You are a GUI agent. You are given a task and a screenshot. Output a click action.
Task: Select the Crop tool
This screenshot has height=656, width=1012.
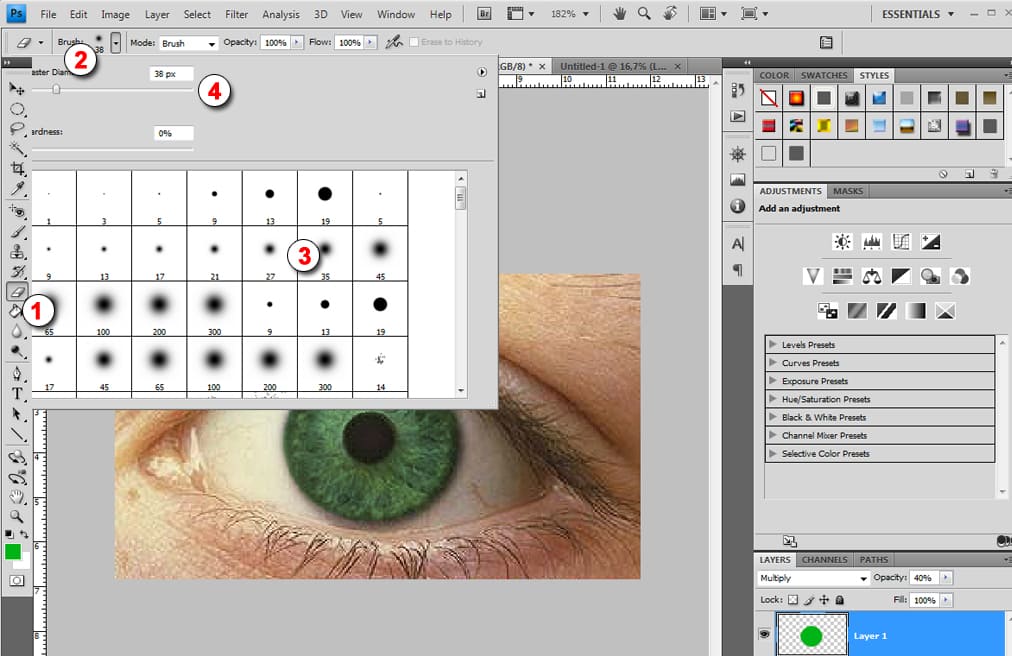[x=17, y=169]
